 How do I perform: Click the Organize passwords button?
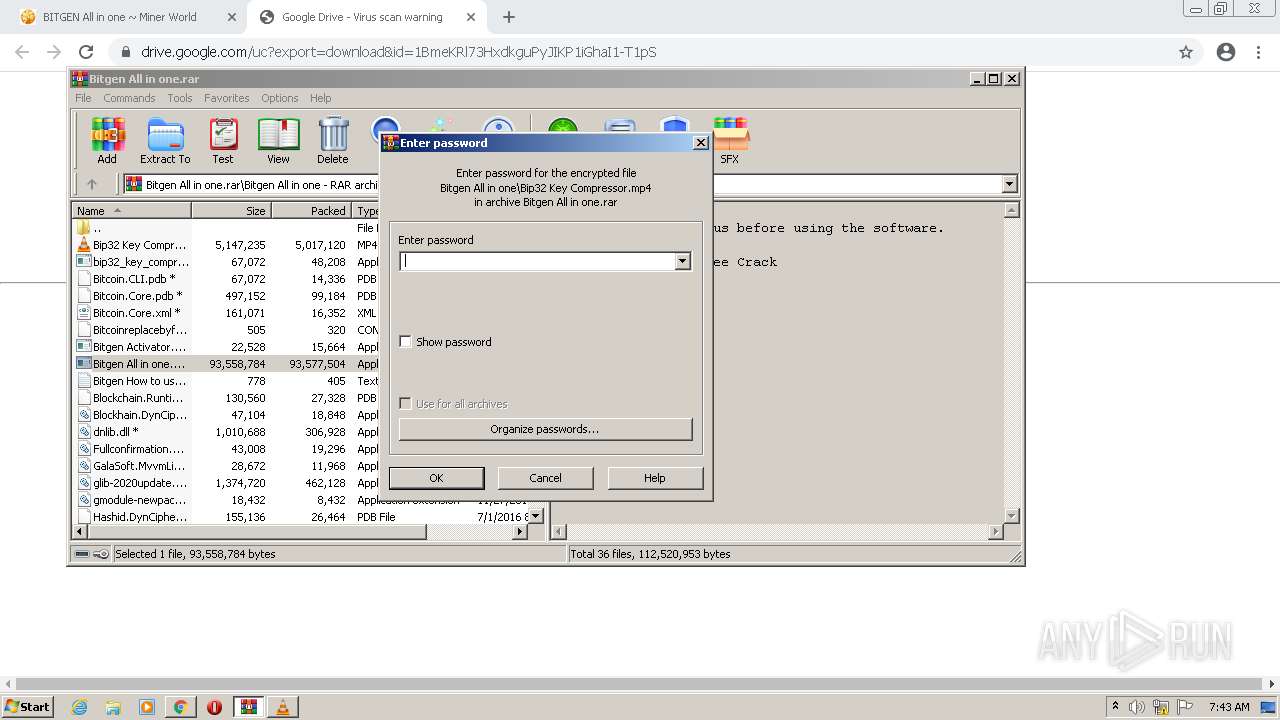point(545,429)
